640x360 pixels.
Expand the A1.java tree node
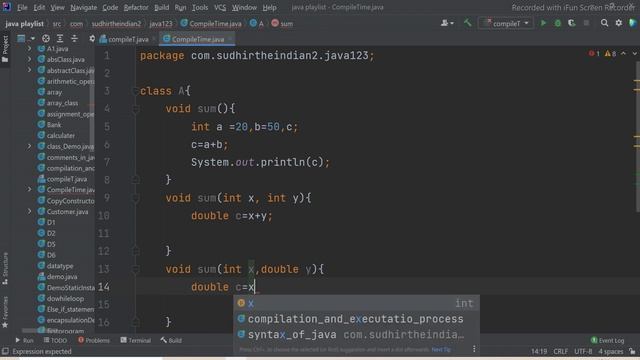pos(29,49)
